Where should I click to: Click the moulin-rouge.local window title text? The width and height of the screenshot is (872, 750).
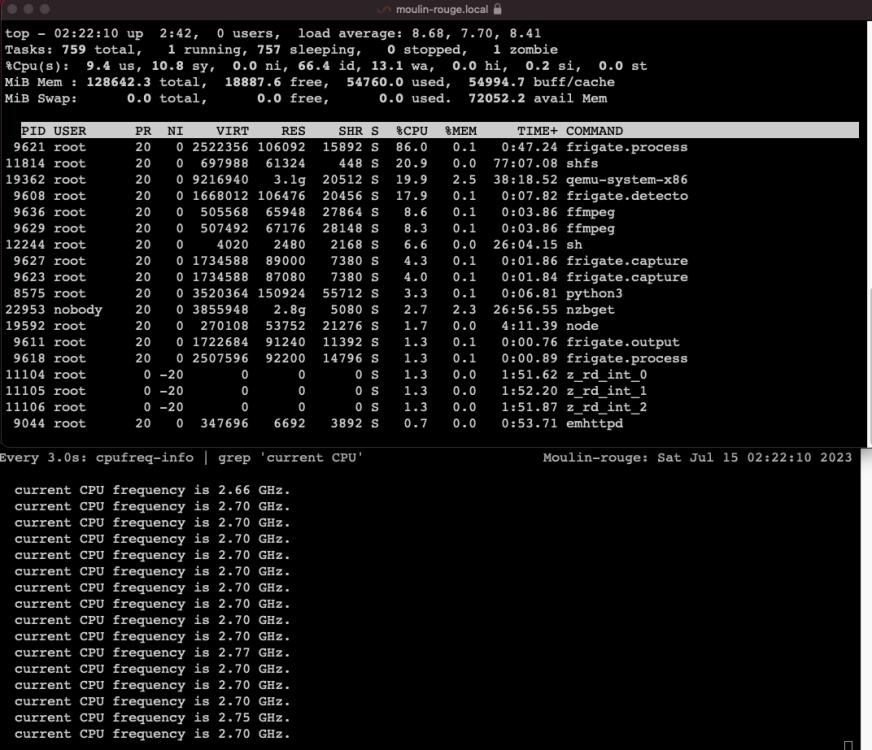[442, 9]
